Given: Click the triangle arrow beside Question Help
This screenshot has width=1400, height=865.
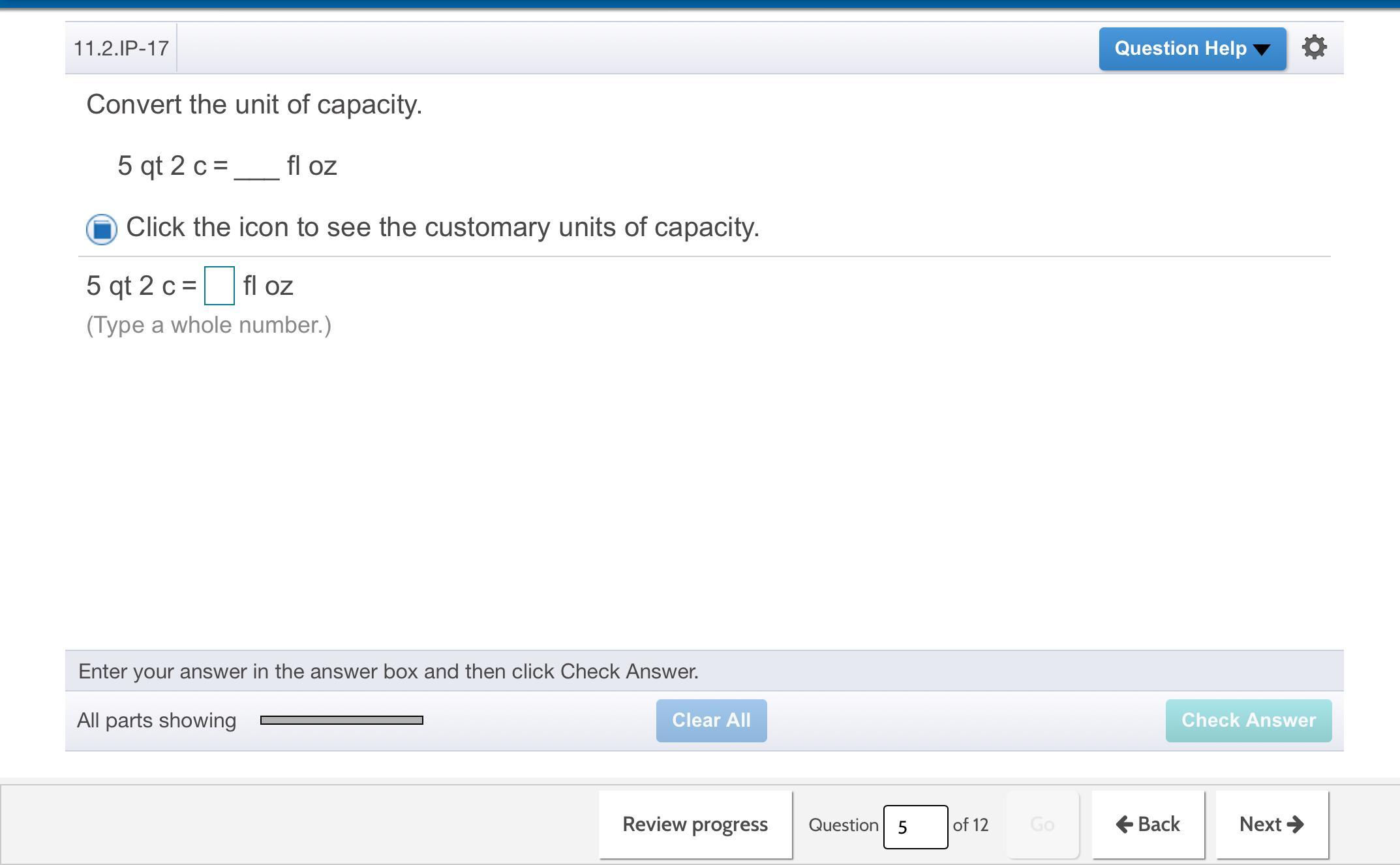Looking at the screenshot, I should pos(1262,50).
